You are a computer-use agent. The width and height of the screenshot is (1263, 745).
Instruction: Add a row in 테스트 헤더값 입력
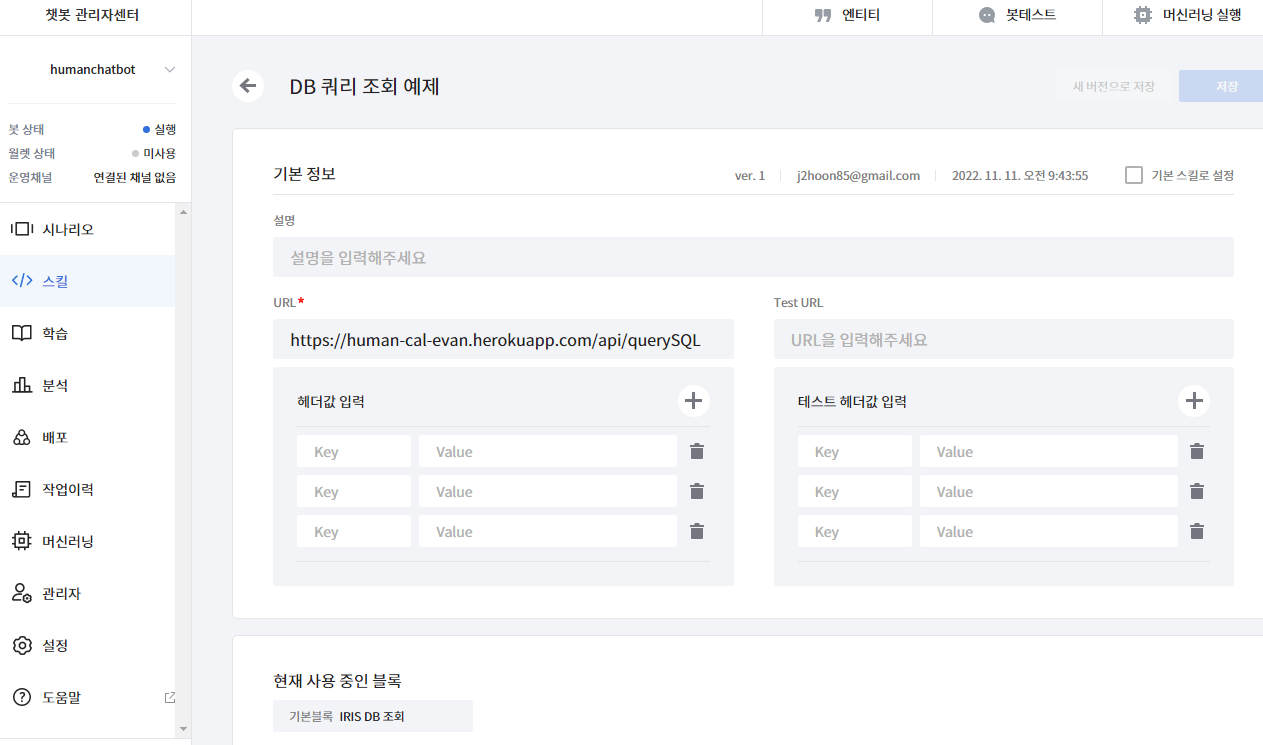(x=1194, y=400)
